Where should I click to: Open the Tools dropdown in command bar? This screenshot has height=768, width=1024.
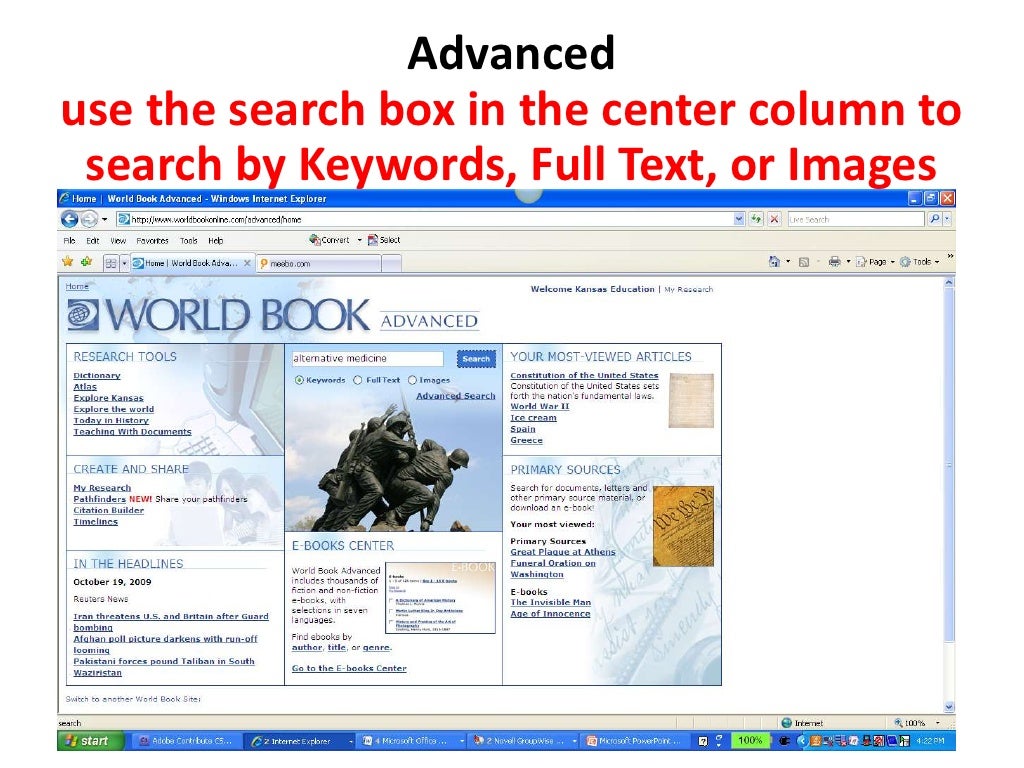click(920, 262)
